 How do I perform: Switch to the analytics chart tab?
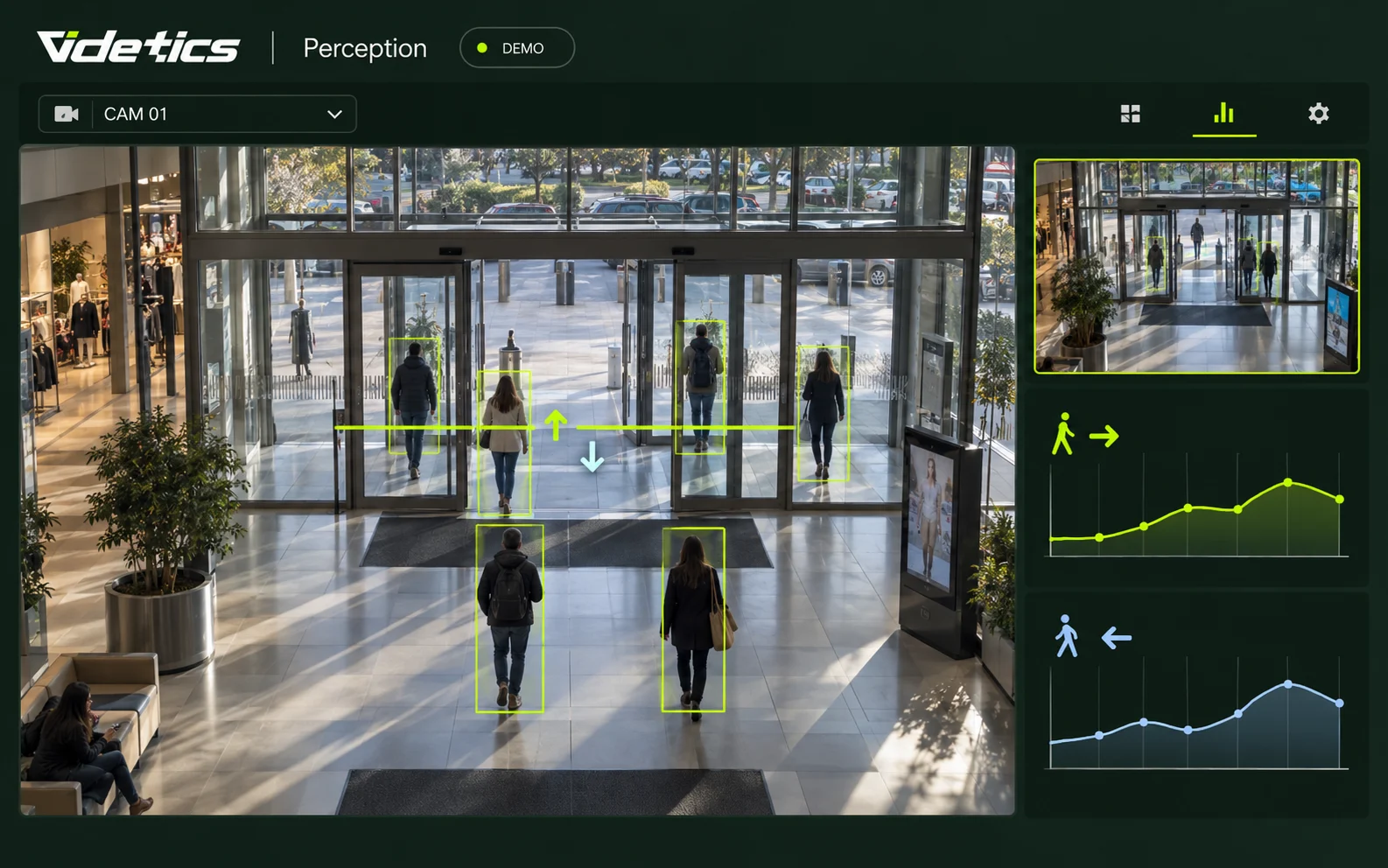tap(1223, 113)
